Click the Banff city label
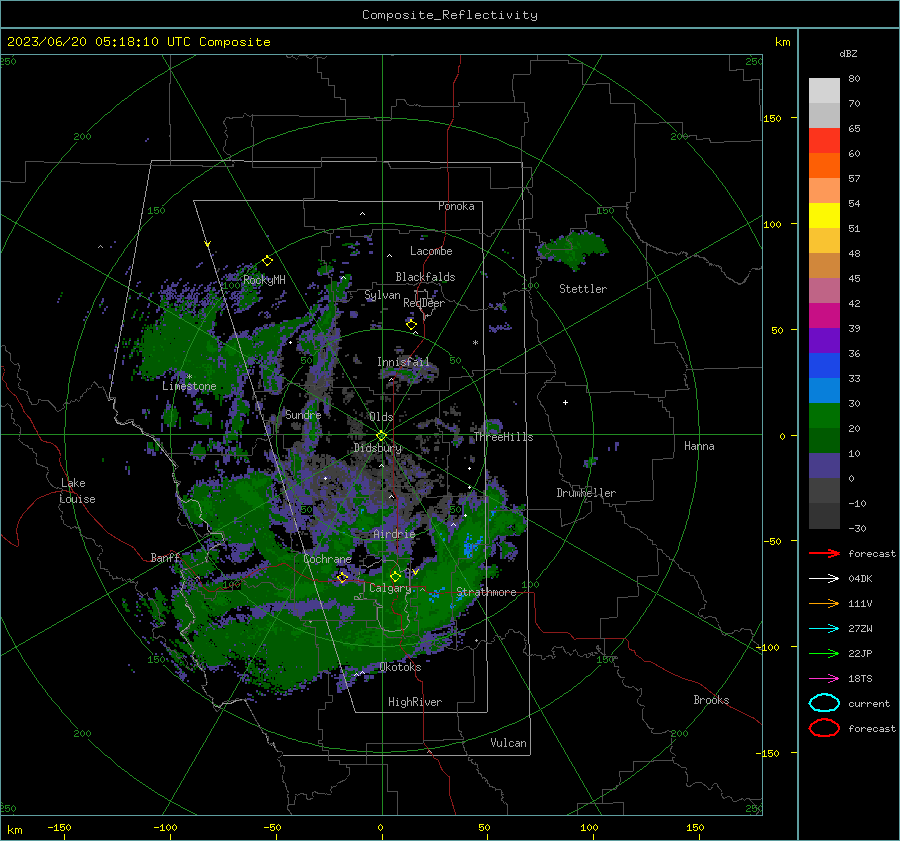Viewport: 900px width, 841px height. [x=165, y=557]
